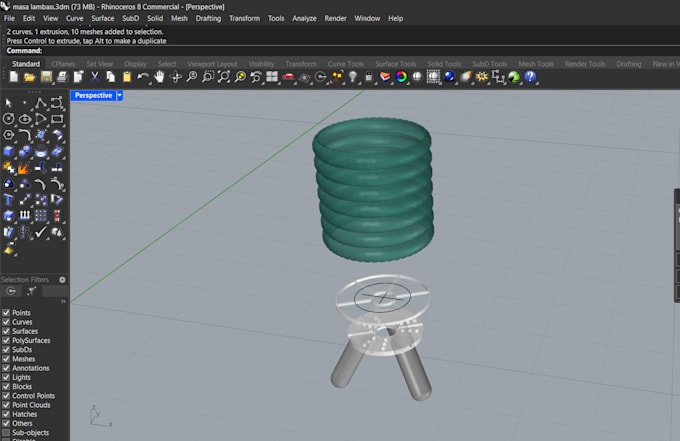Toggle the PolySurfaces filter checkbox
680x441 pixels.
pyautogui.click(x=6, y=340)
